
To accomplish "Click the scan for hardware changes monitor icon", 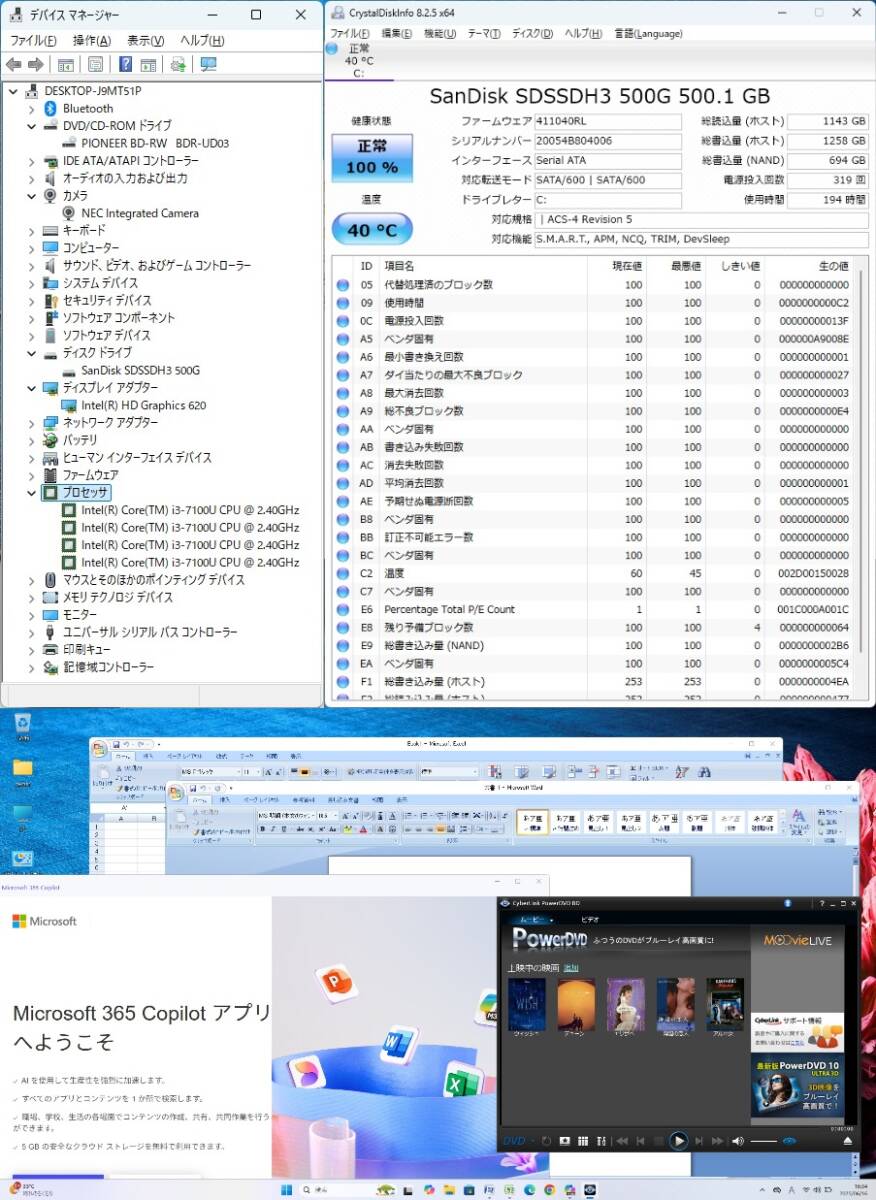I will (208, 64).
